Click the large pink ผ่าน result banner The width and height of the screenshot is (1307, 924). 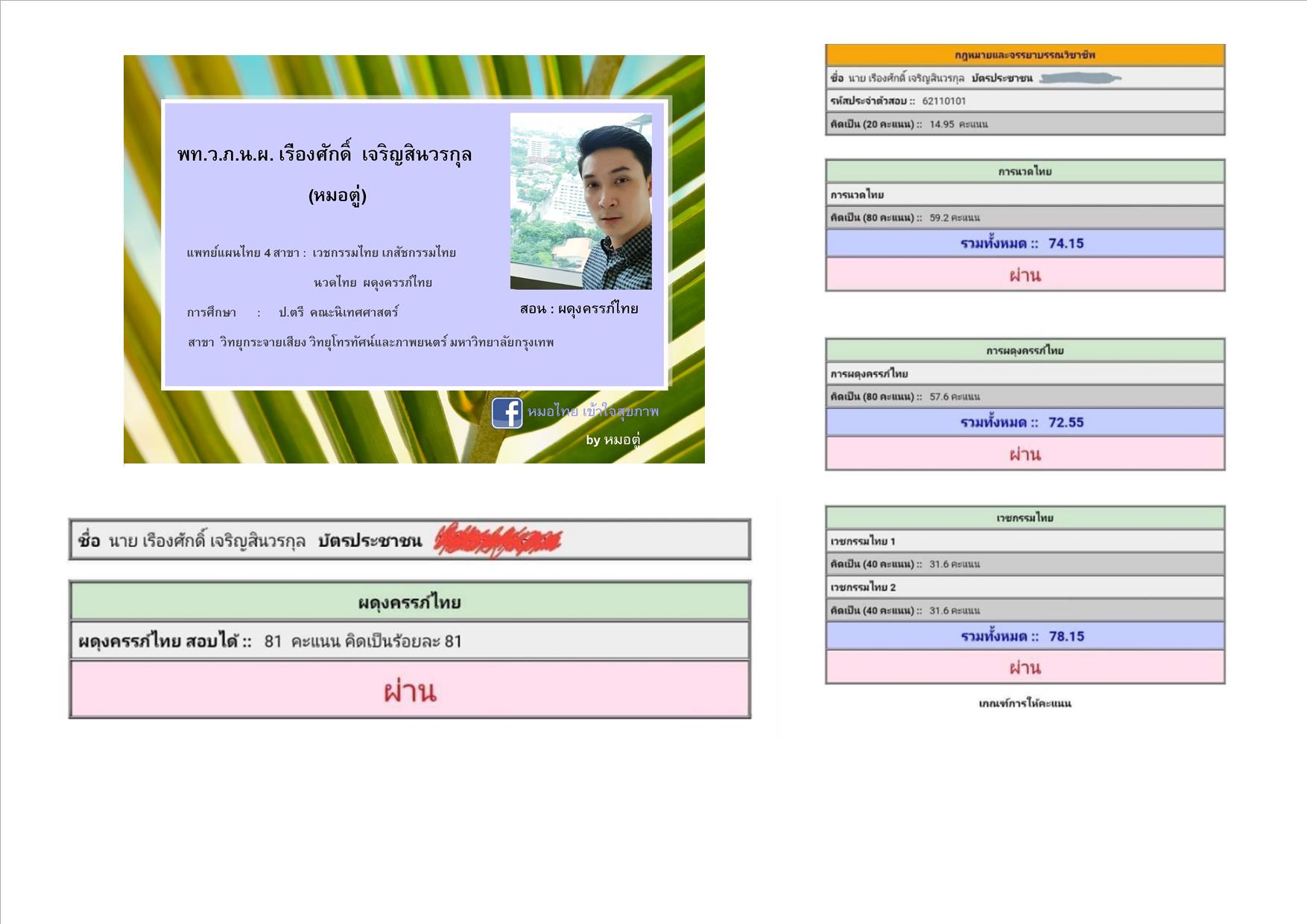point(410,691)
